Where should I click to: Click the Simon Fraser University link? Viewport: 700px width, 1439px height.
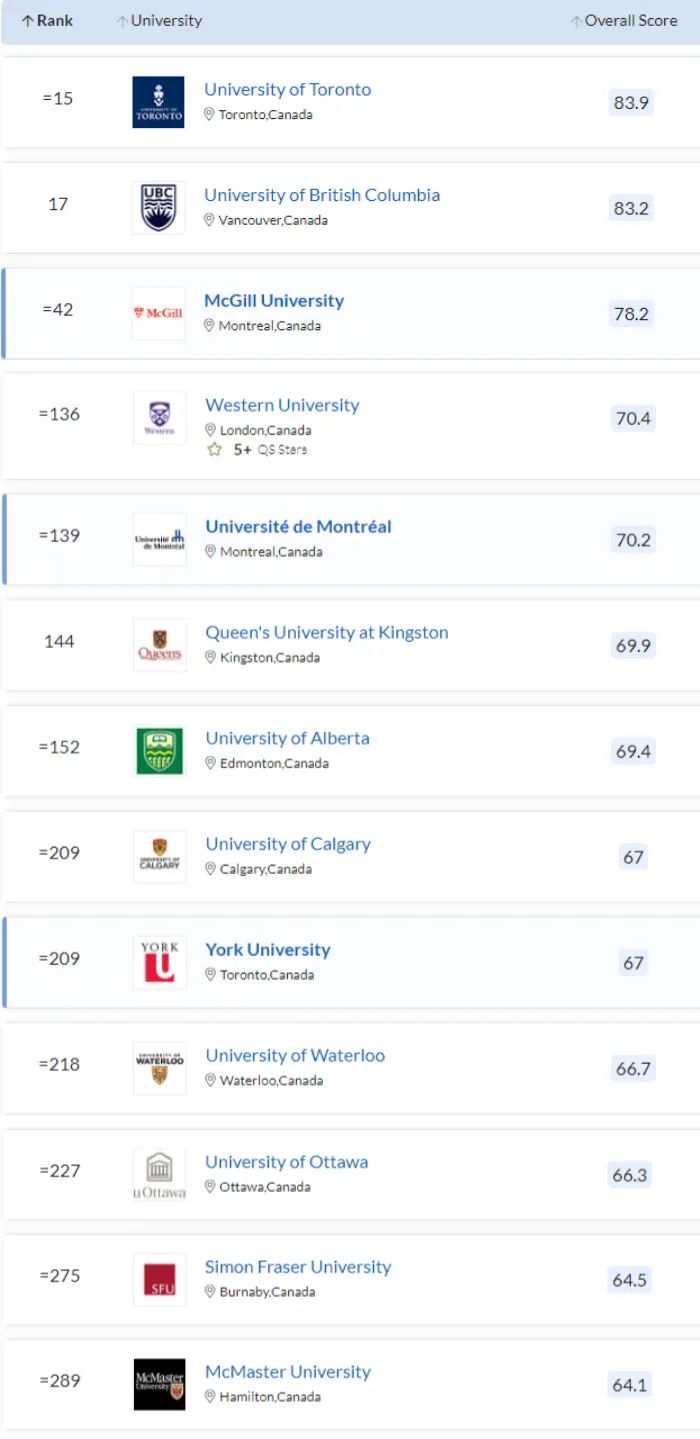point(298,1267)
